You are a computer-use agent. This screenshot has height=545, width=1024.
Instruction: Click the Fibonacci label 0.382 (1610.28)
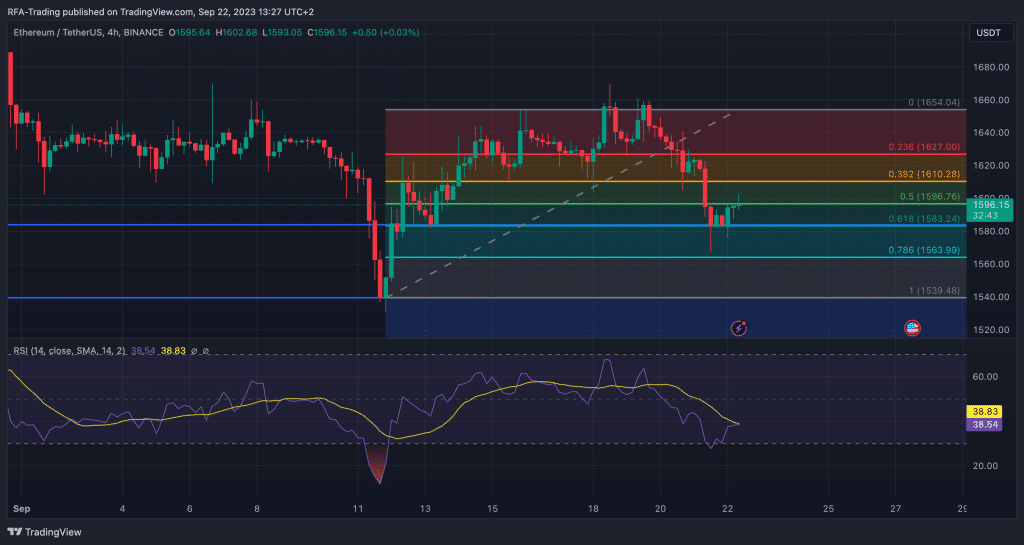(924, 174)
